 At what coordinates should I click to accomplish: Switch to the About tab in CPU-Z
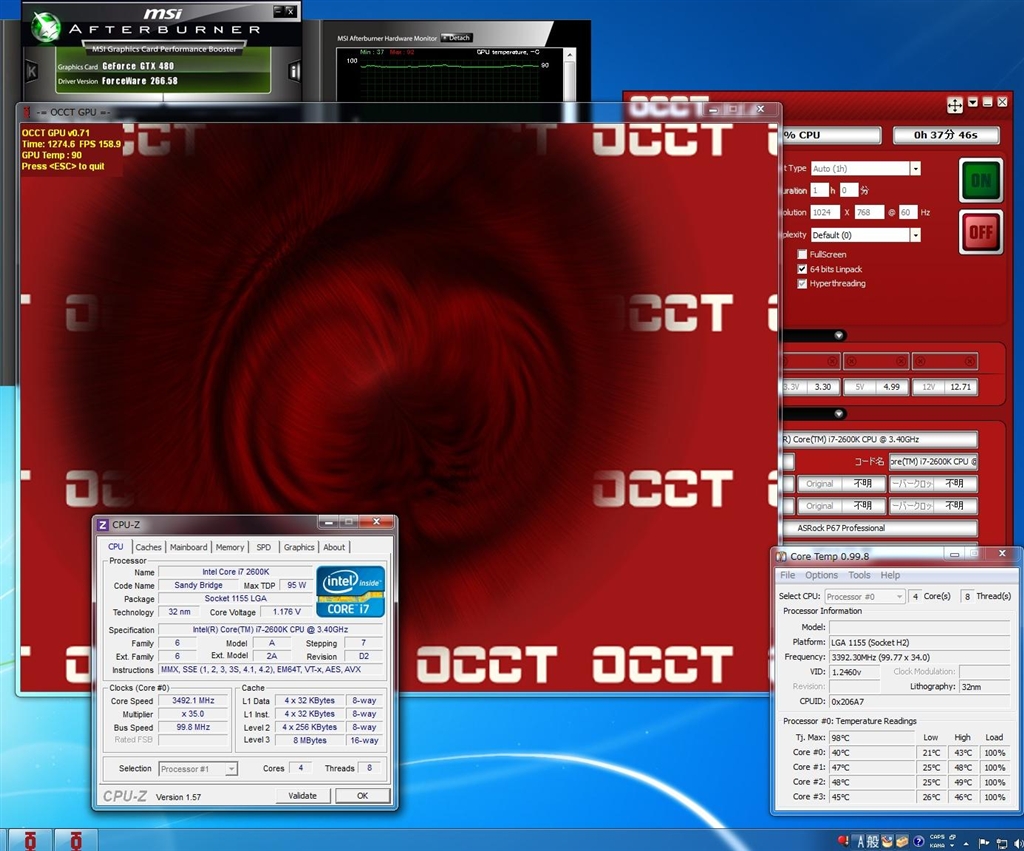[334, 547]
